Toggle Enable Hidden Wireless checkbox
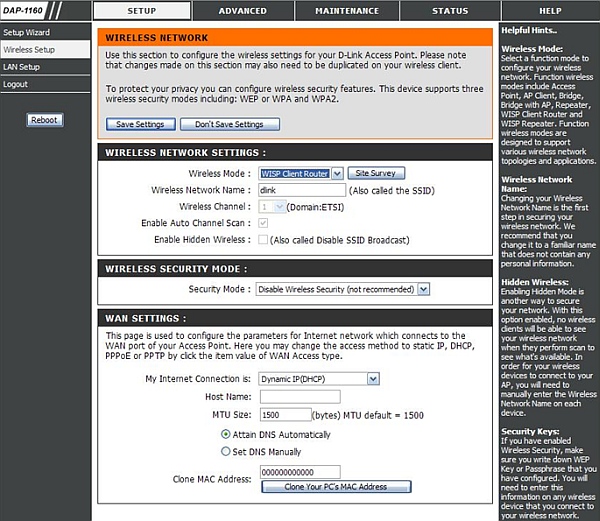 [263, 240]
